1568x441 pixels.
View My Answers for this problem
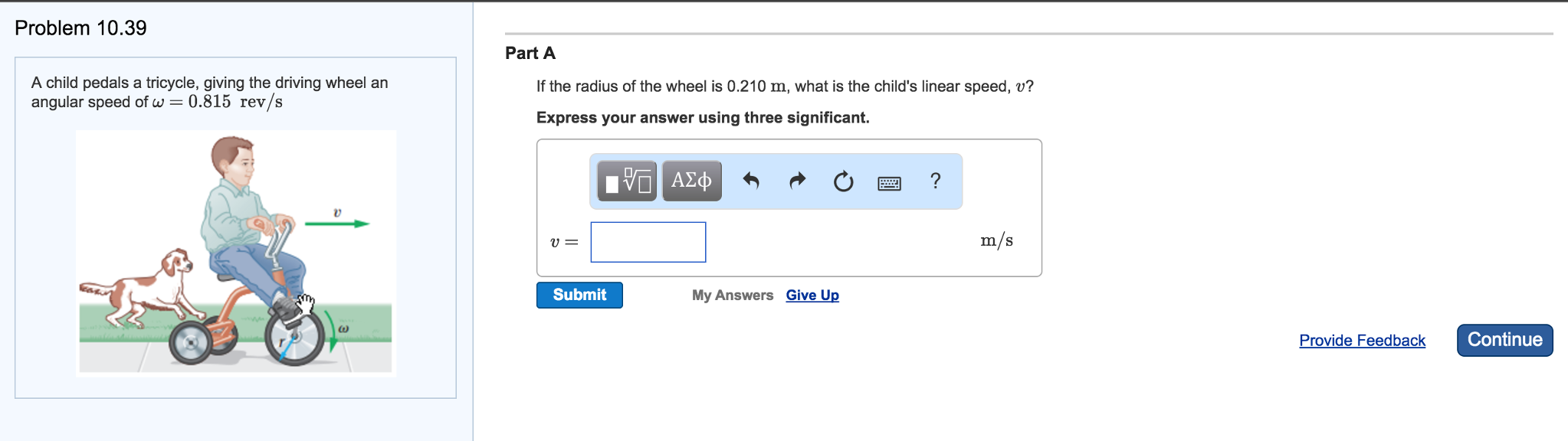(731, 295)
